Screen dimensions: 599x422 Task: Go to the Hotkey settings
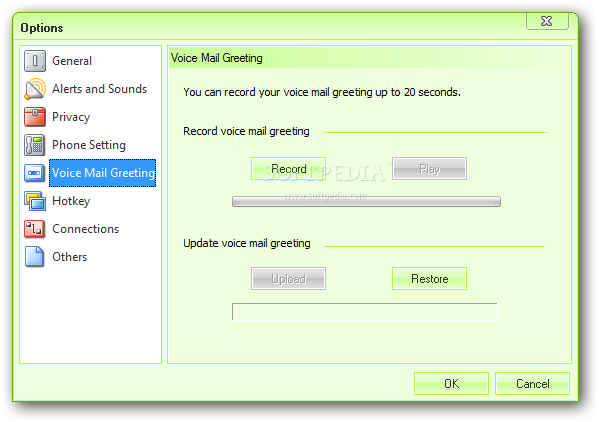click(71, 200)
